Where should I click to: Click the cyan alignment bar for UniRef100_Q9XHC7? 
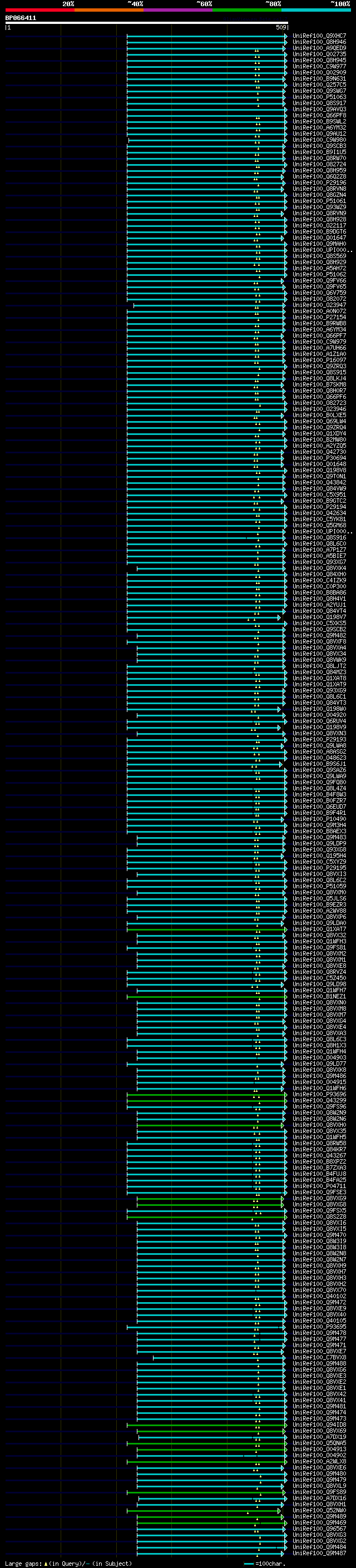(x=206, y=36)
